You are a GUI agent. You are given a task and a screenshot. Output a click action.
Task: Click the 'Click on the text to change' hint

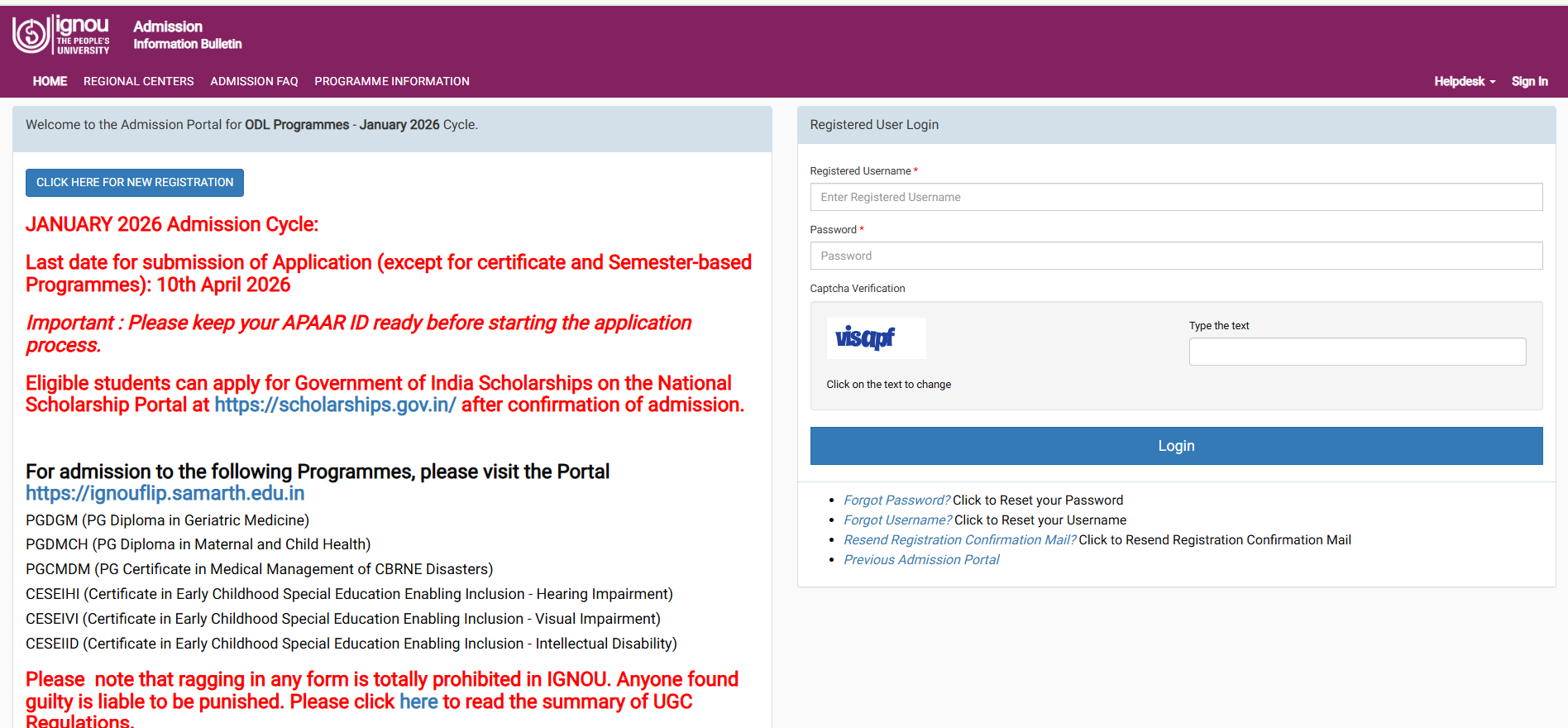(888, 385)
